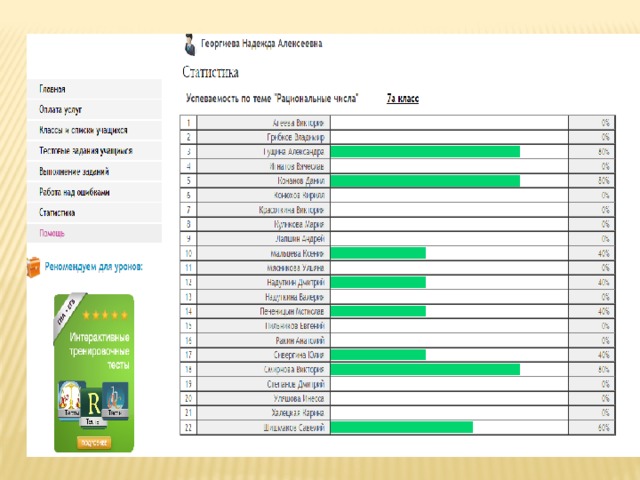Viewport: 640px width, 480px height.
Task: Click the 40% value in row 17
Action: [x=604, y=355]
